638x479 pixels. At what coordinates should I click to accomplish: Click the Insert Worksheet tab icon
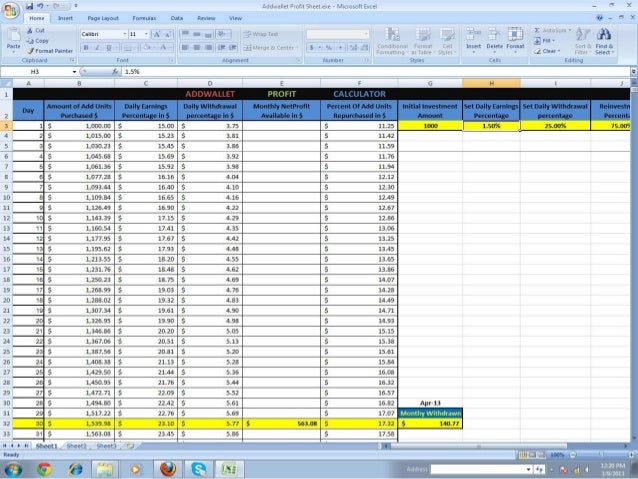tap(130, 446)
